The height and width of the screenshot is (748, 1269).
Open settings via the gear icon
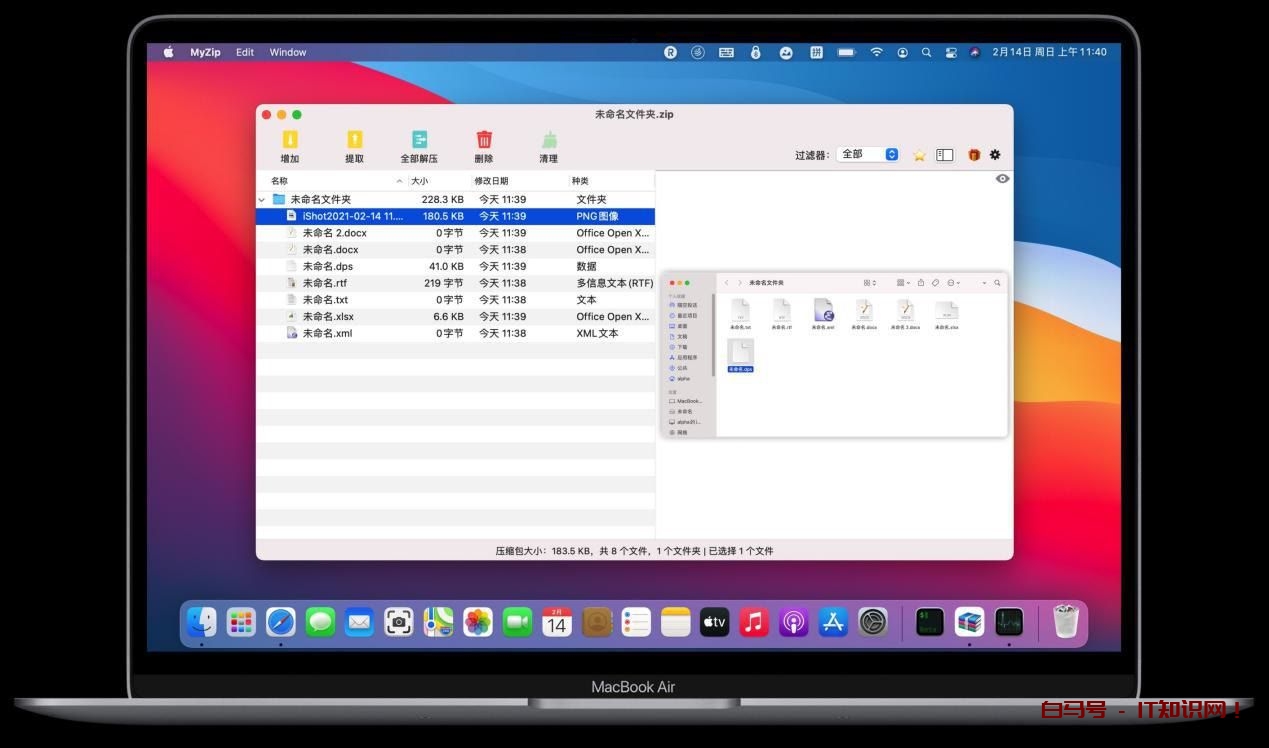click(995, 155)
